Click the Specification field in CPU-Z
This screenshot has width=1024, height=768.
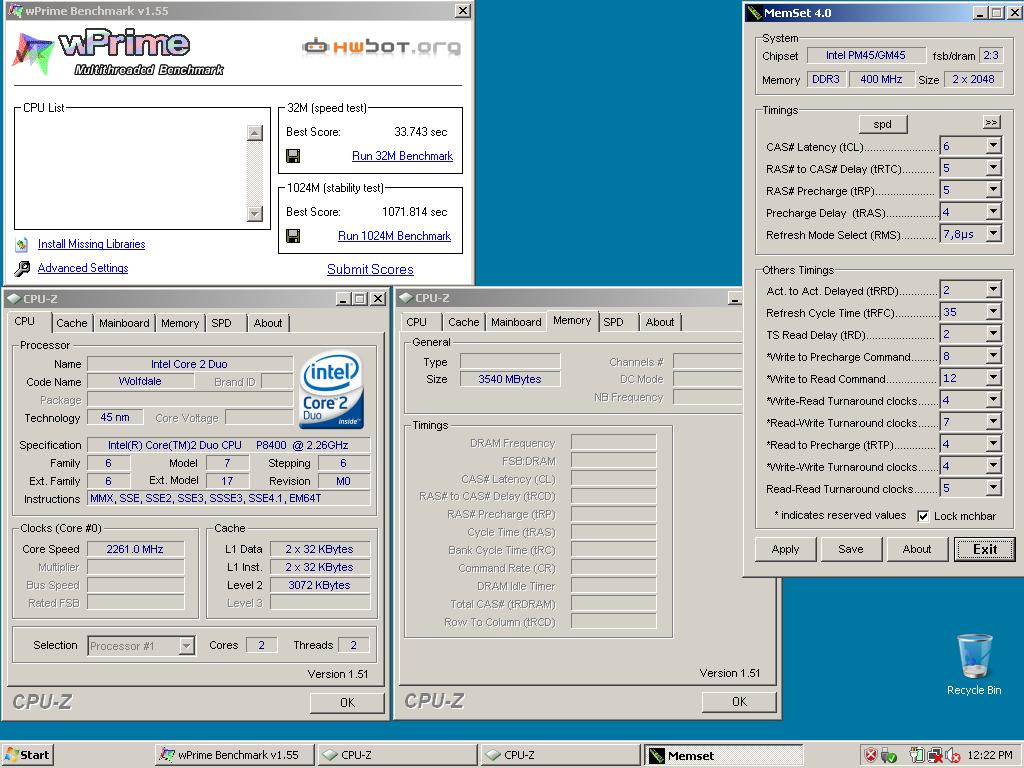[229, 445]
